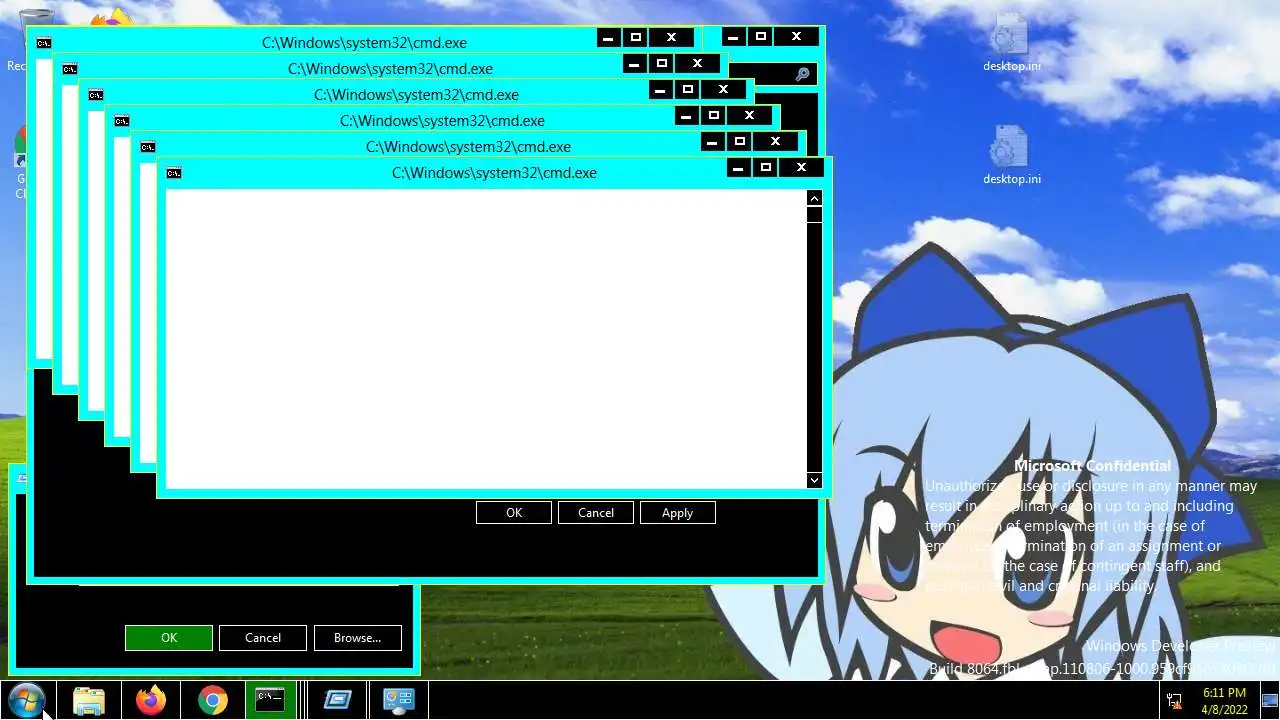
Task: Click OK next to the Apply button
Action: pyautogui.click(x=514, y=513)
